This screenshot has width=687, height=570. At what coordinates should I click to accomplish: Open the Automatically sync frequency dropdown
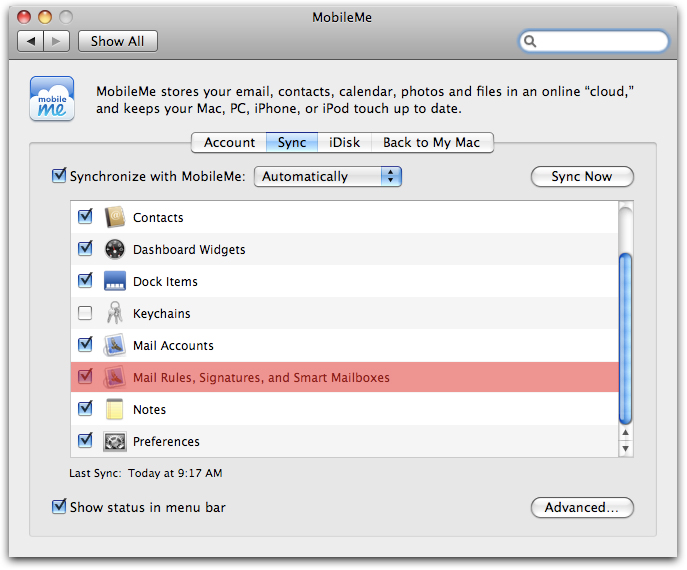pyautogui.click(x=328, y=176)
